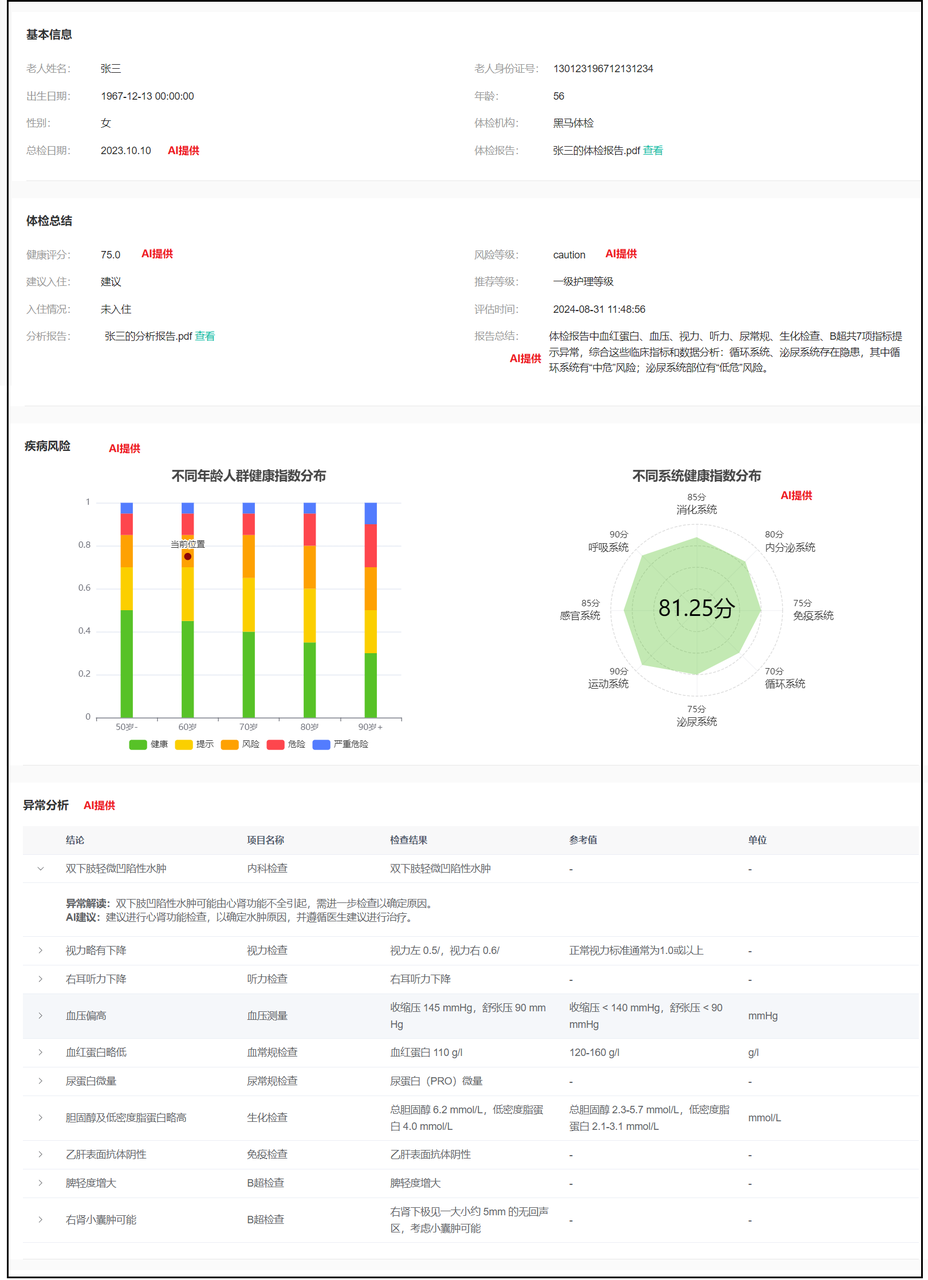Viewport: 928px width, 1280px height.
Task: Click the 泌尿系统 radar axis label
Action: click(696, 722)
